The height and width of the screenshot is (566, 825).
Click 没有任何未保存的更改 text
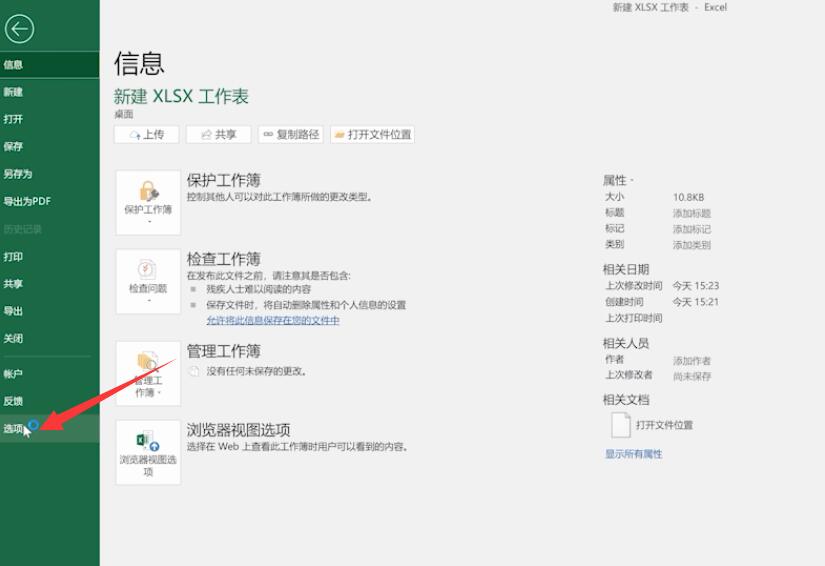[256, 371]
